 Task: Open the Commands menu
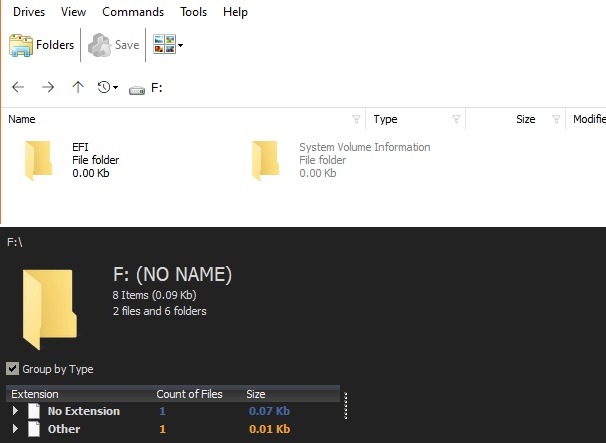pyautogui.click(x=133, y=12)
